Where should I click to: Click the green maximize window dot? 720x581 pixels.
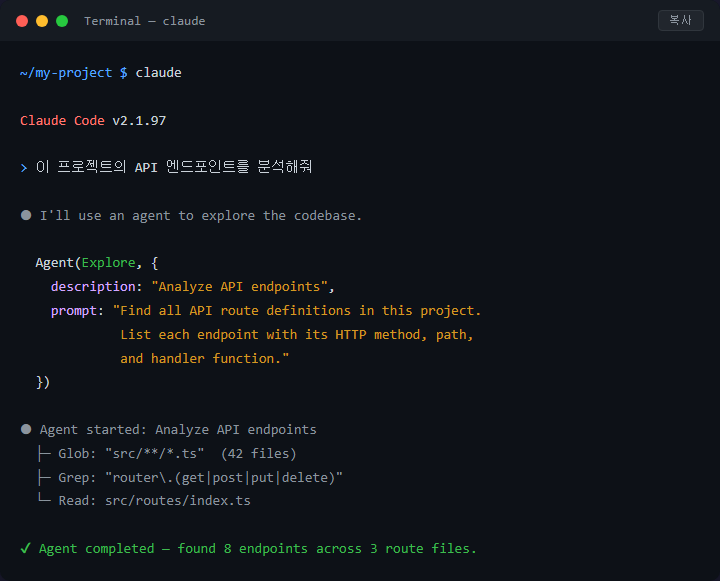tap(62, 21)
